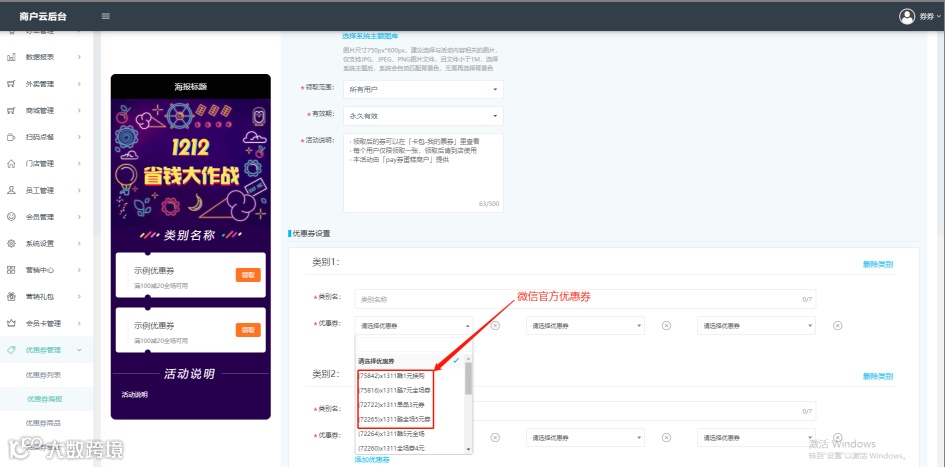Remove the first coupon in 类别1

pyautogui.click(x=495, y=325)
